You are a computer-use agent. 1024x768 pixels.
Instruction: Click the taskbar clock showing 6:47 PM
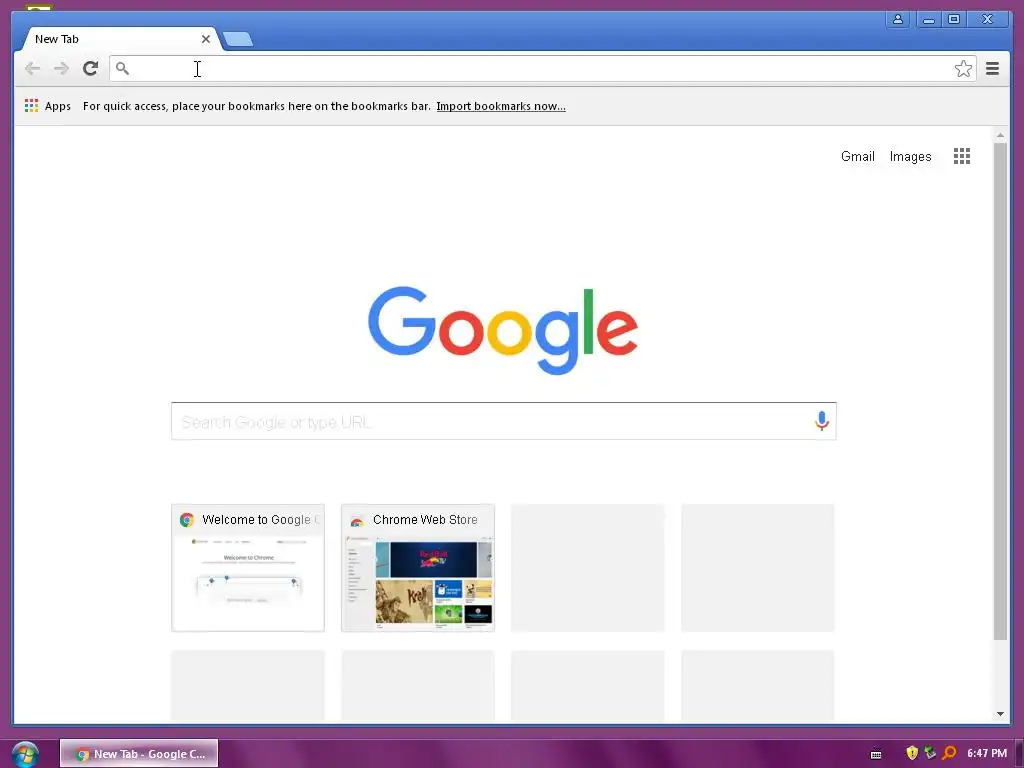987,753
